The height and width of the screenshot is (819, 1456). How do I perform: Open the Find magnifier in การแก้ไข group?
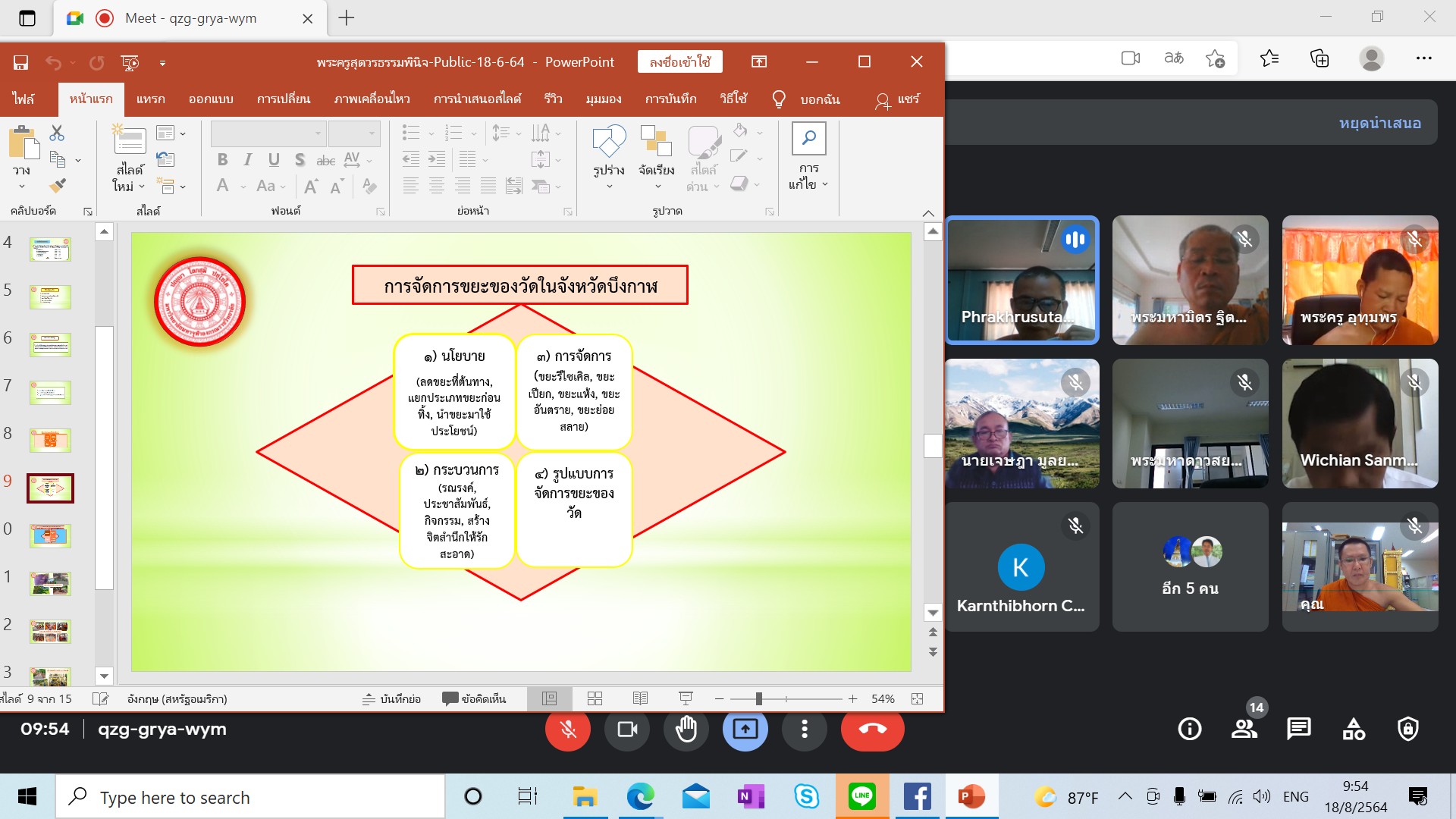click(x=808, y=138)
